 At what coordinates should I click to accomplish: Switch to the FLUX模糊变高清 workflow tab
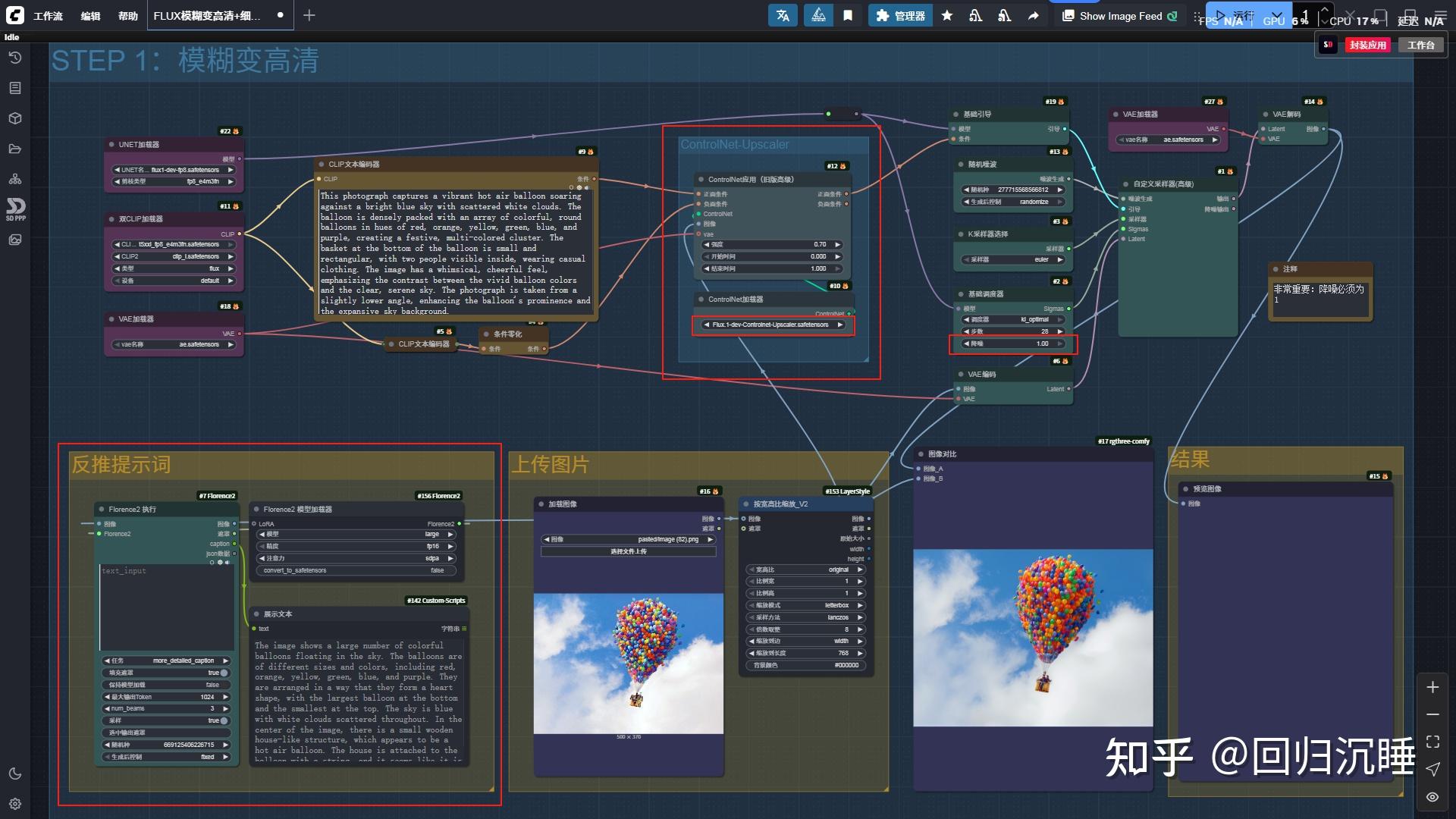[x=201, y=15]
